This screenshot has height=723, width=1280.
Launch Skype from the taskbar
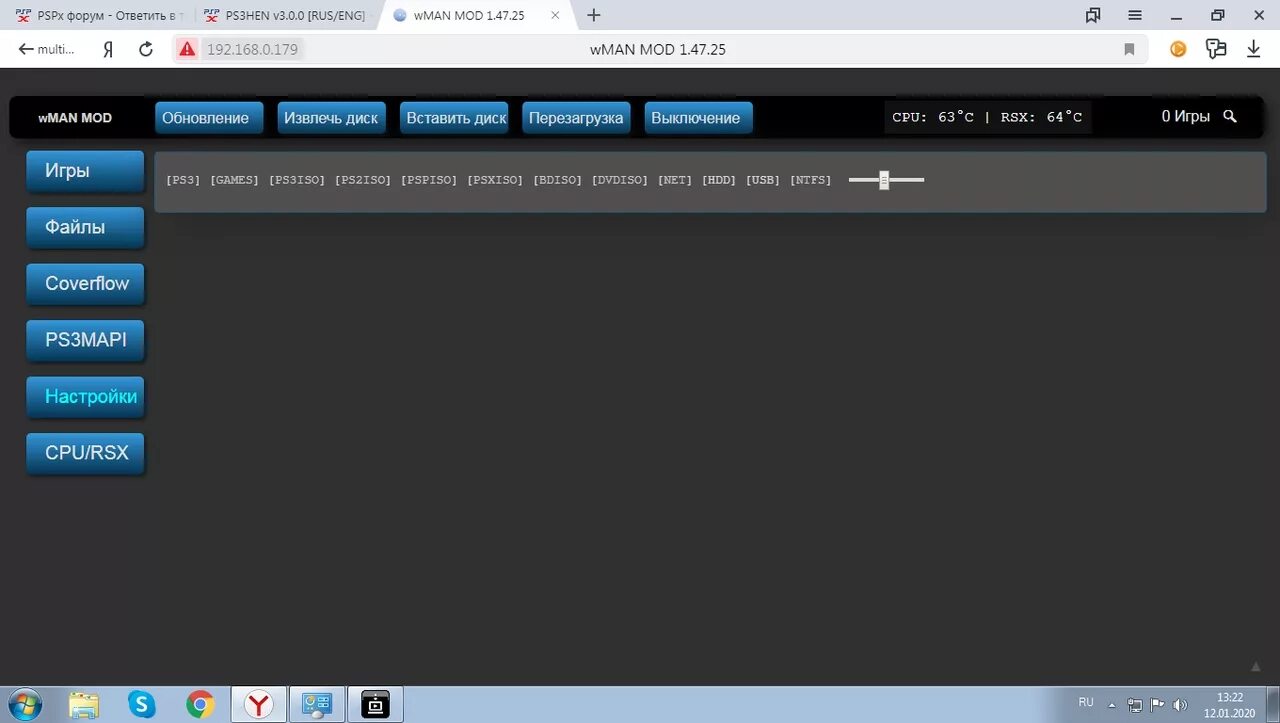click(142, 705)
